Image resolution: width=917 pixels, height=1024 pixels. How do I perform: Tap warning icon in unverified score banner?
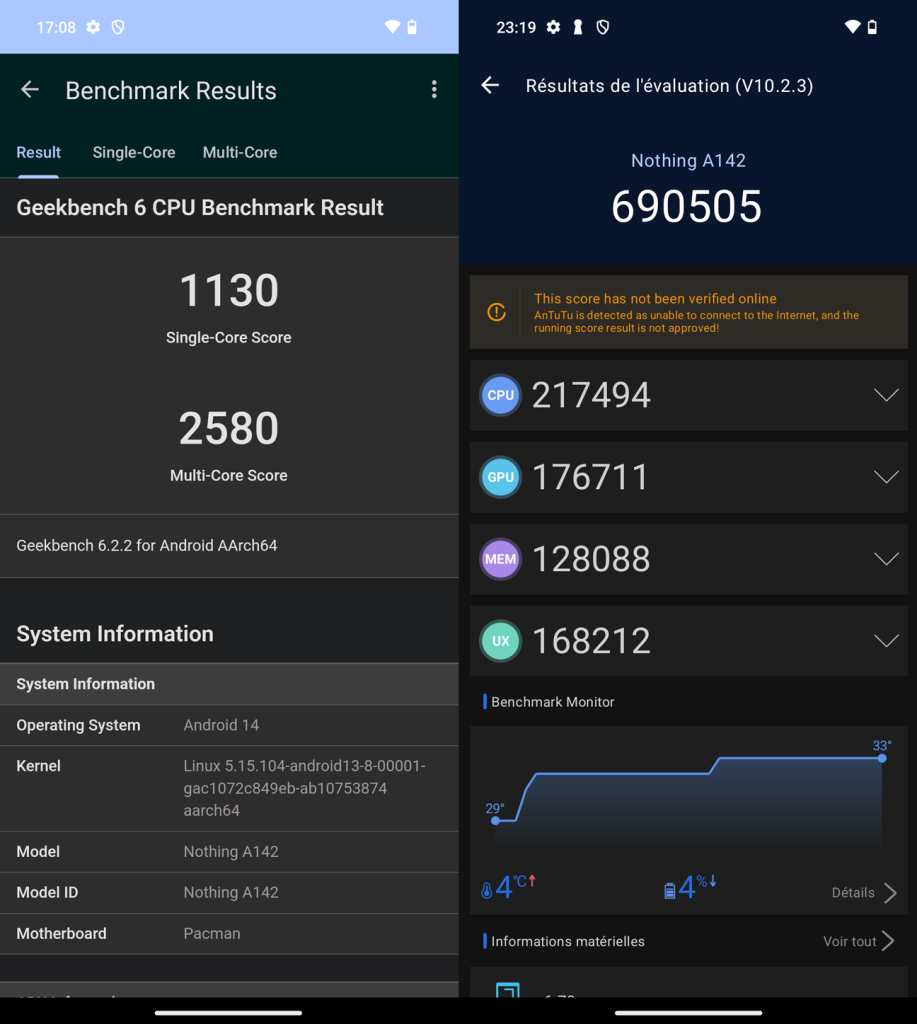tap(496, 312)
